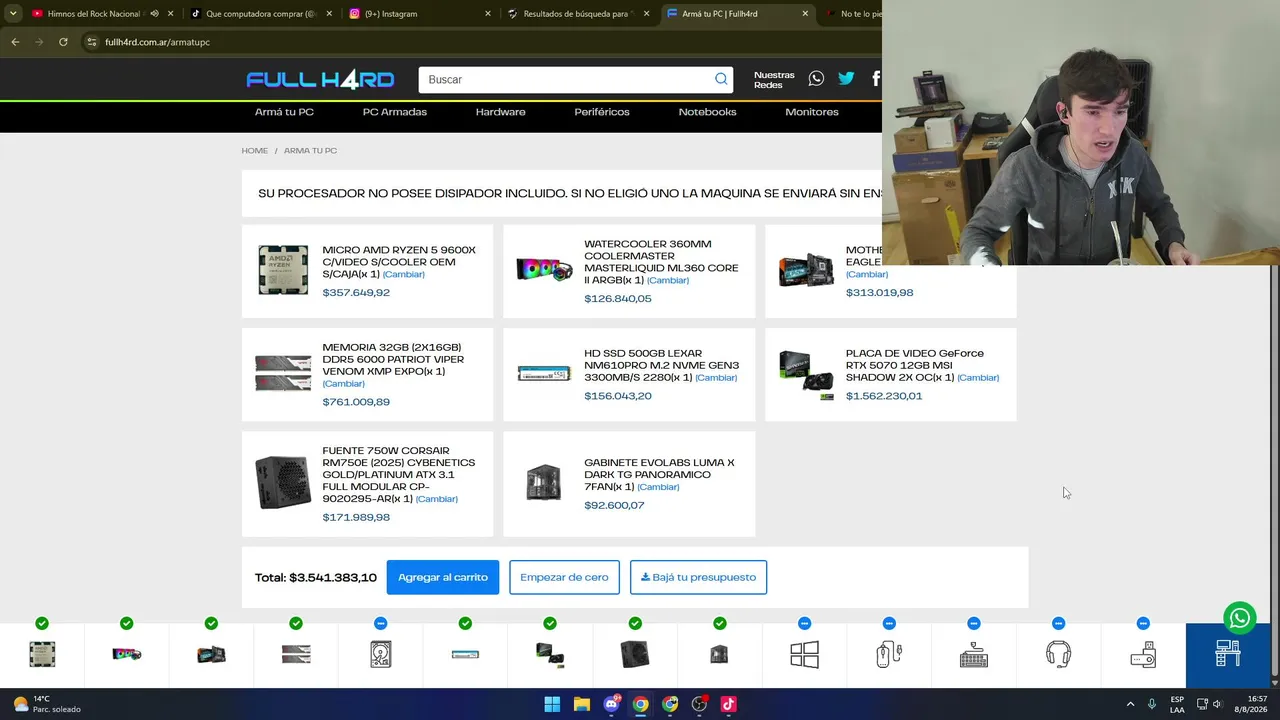Open the PC Armadas menu item
Screen dimensions: 1280x720
tap(395, 112)
